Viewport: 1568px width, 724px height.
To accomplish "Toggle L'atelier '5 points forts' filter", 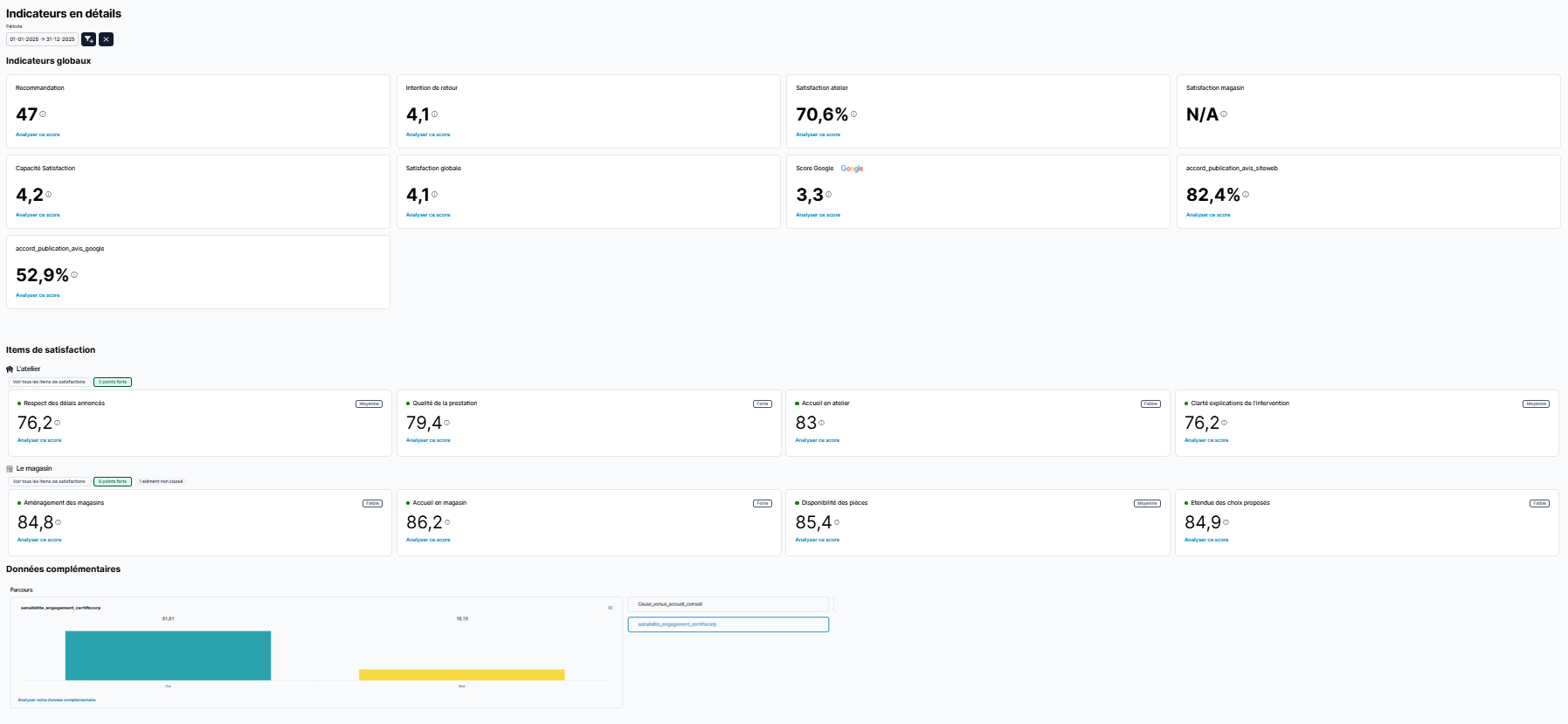I will pos(113,382).
